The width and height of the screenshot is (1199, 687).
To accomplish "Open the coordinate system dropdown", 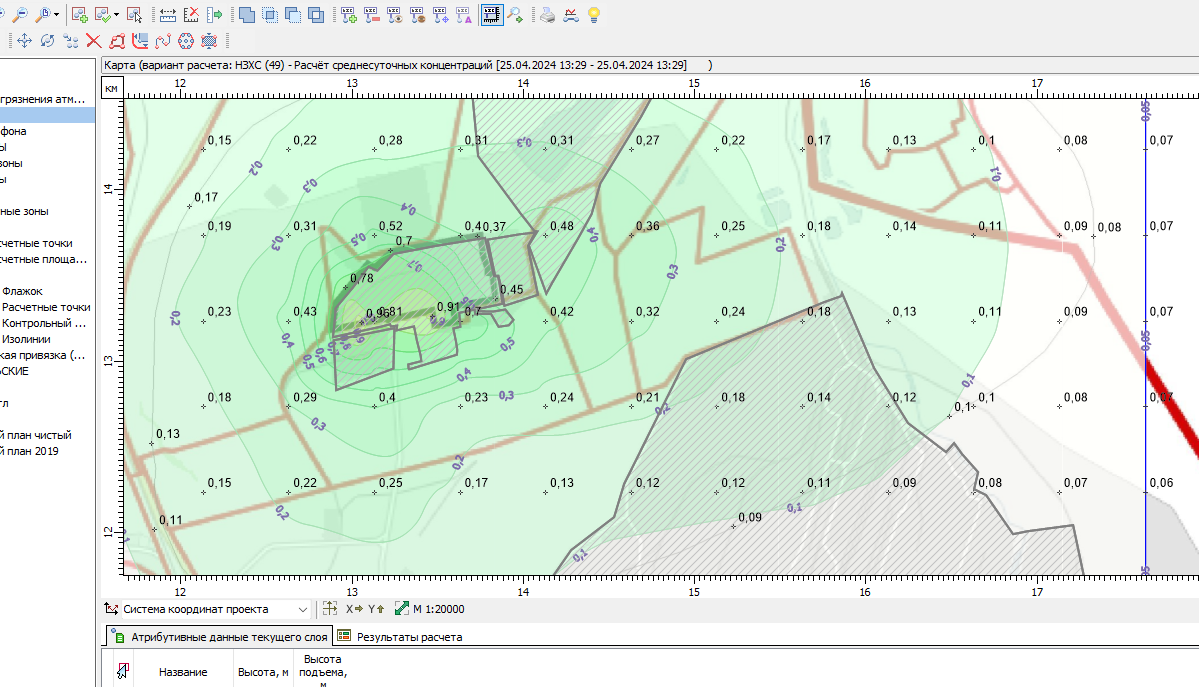I will point(303,609).
